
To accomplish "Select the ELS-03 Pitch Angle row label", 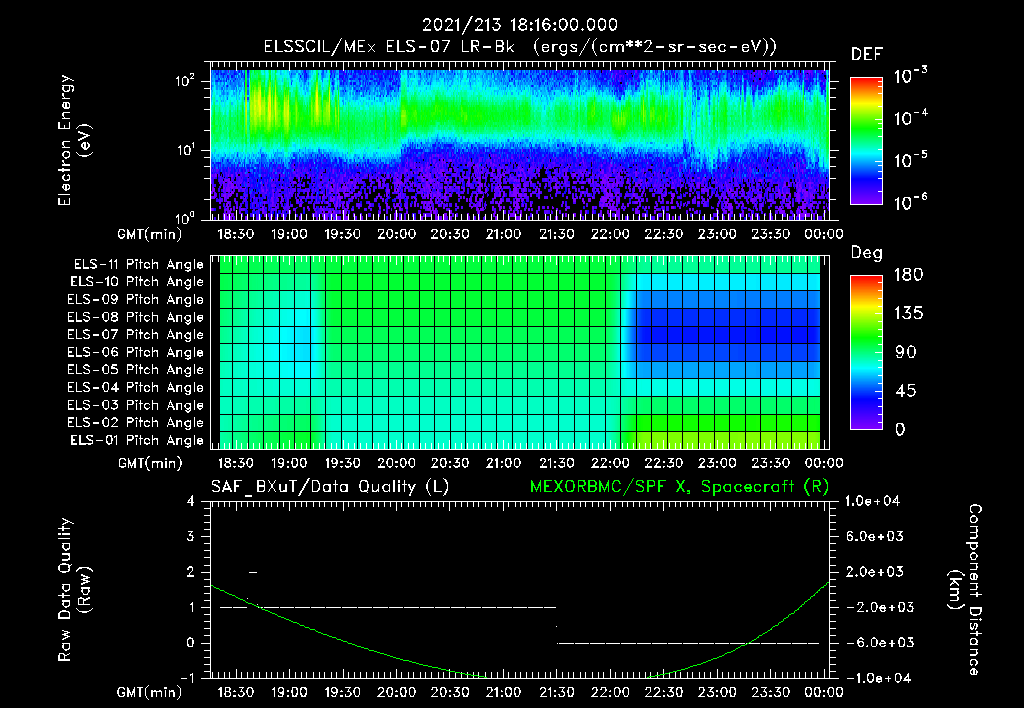I will pos(136,406).
